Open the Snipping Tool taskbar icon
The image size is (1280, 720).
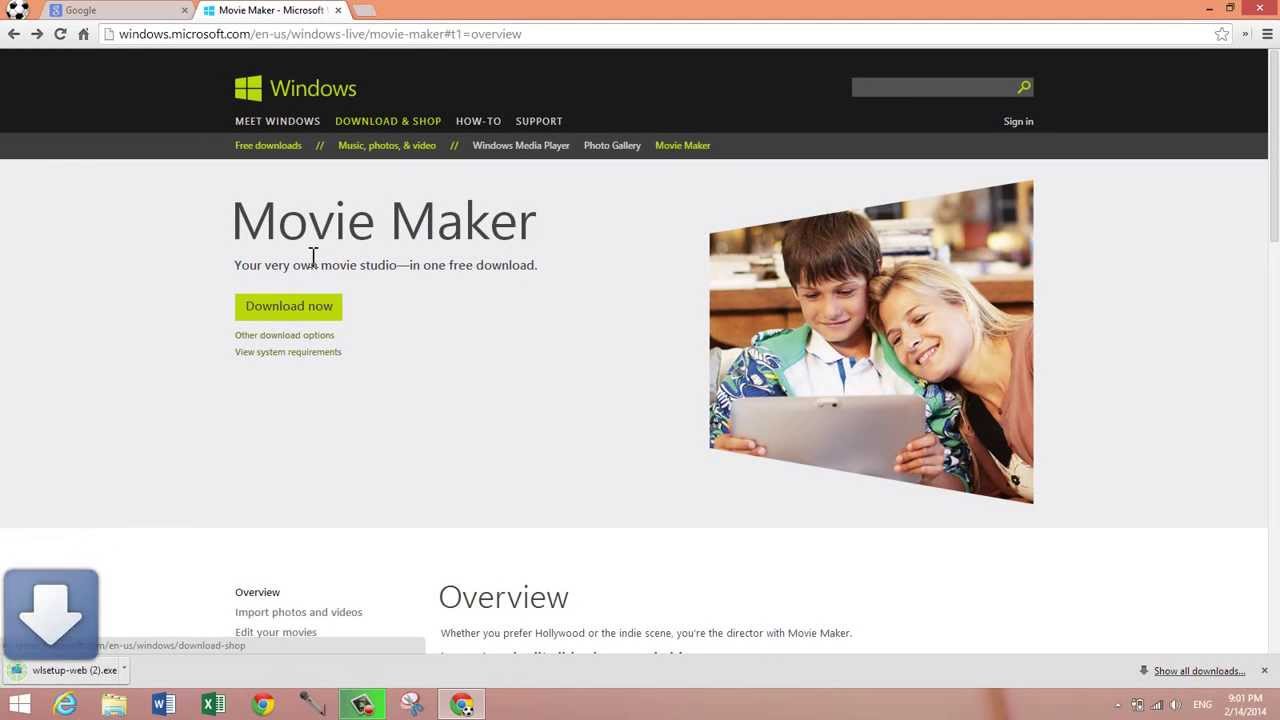(411, 705)
